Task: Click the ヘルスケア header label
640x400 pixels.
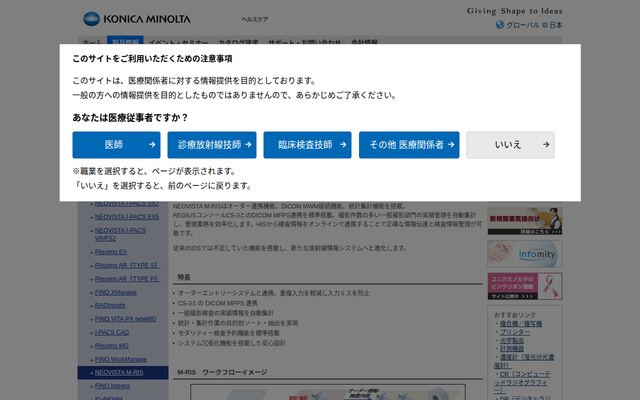Action: tap(255, 19)
